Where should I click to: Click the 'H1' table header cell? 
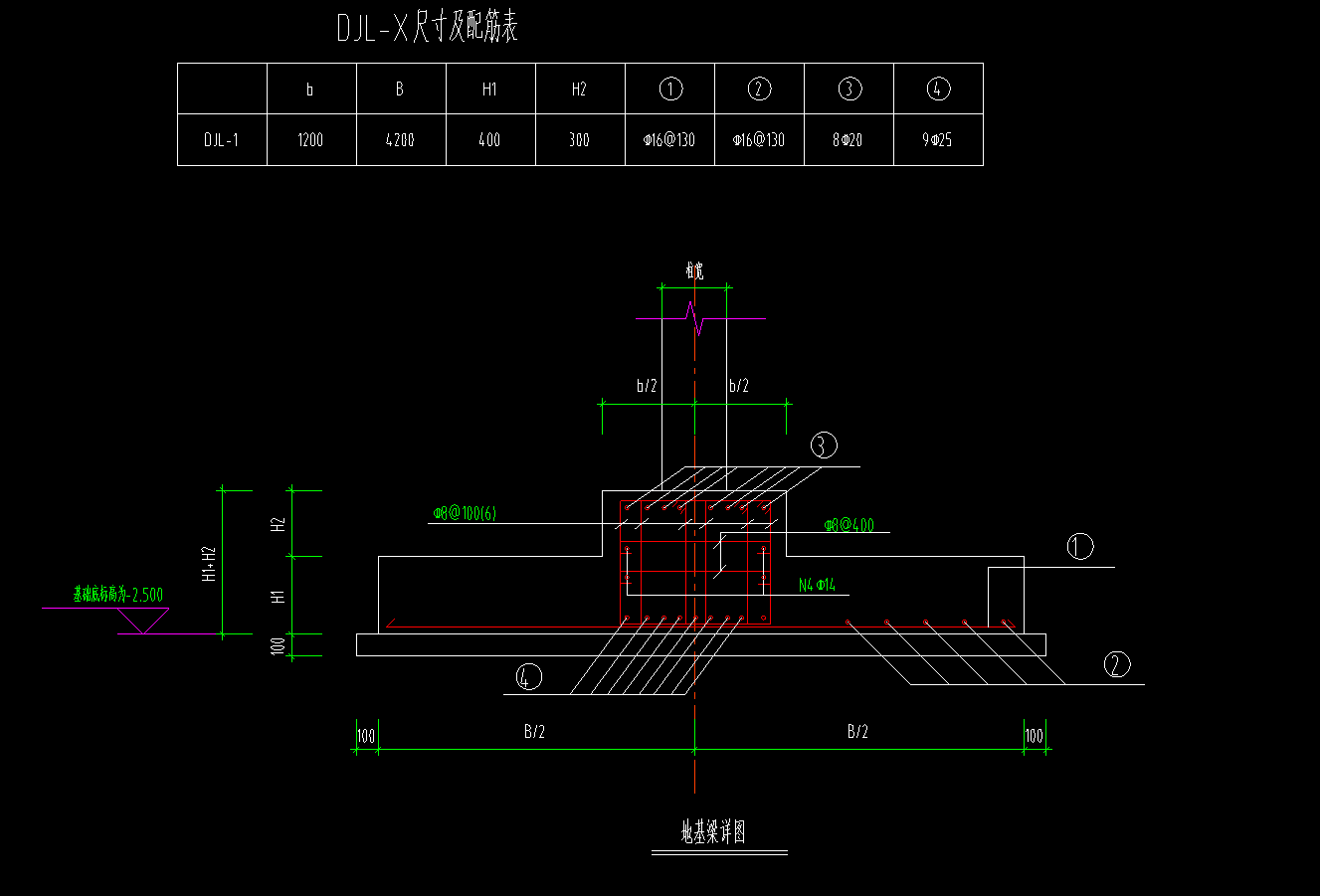pos(490,89)
